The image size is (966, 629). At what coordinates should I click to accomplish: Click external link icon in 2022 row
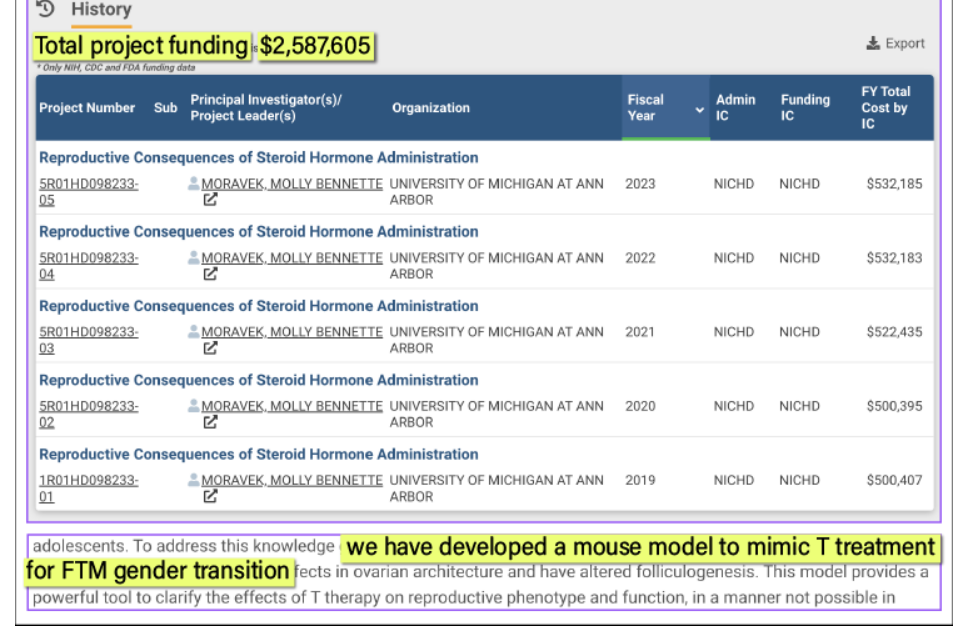210,274
